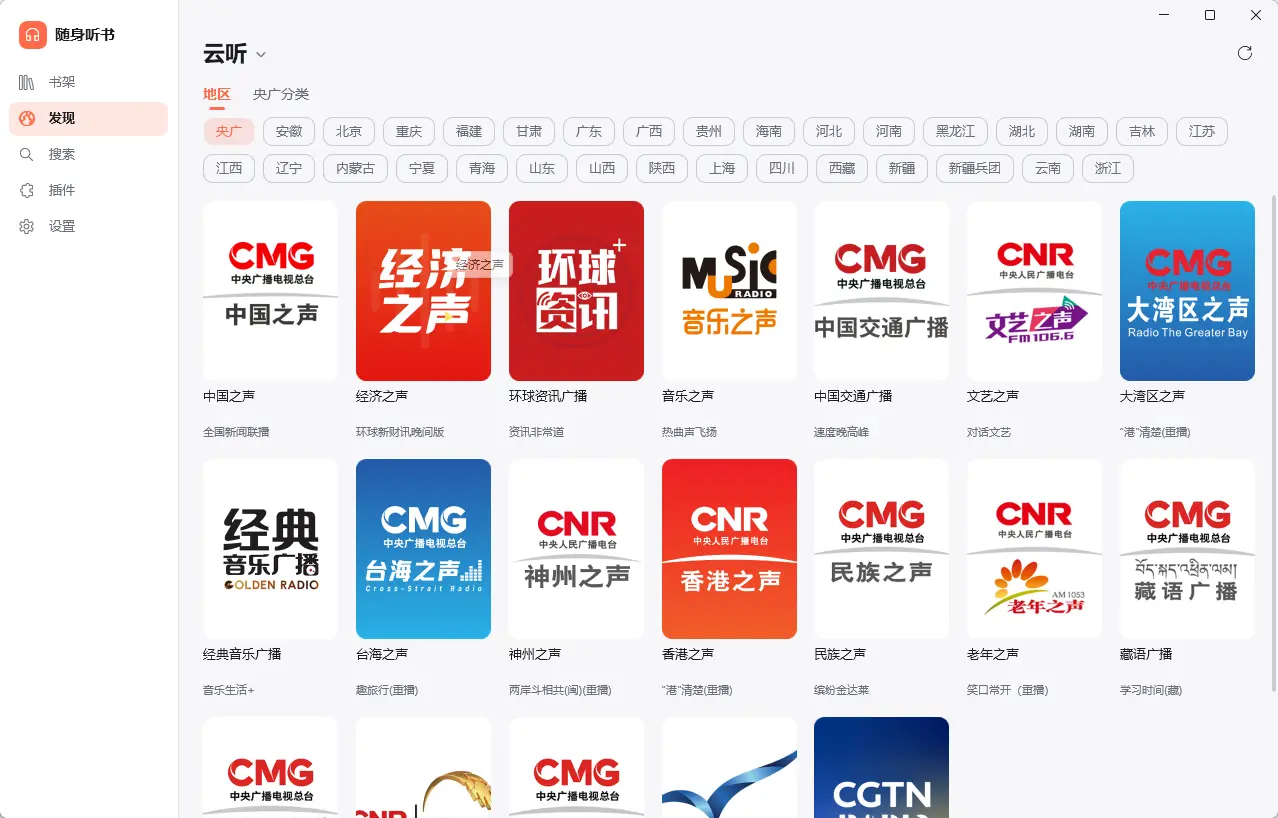
Task: Choose the 新疆兵团 region filter
Action: coord(975,168)
